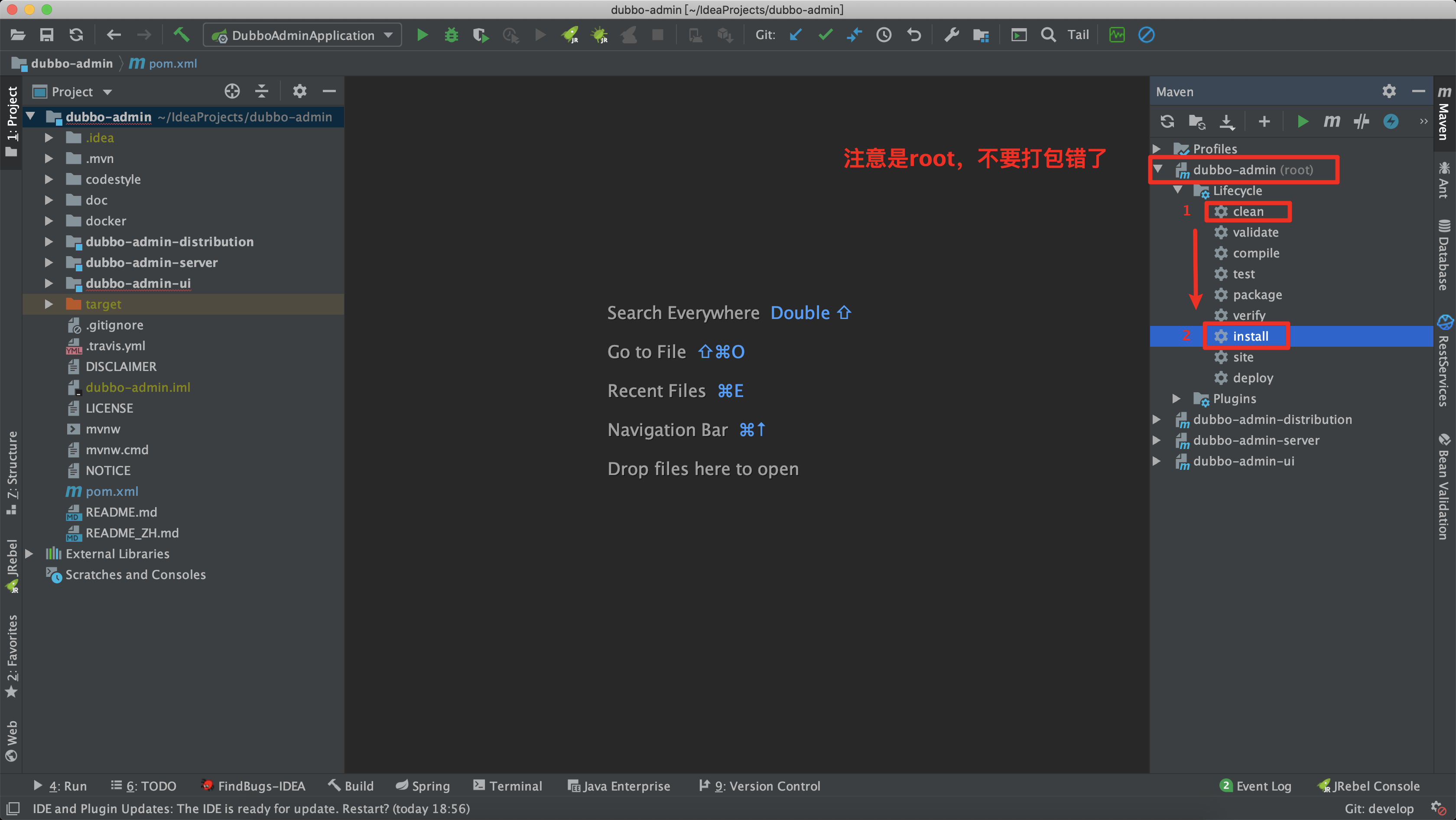Open DubboAdminApplication run configuration dropdown
Viewport: 1456px width, 820px height.
coord(302,35)
